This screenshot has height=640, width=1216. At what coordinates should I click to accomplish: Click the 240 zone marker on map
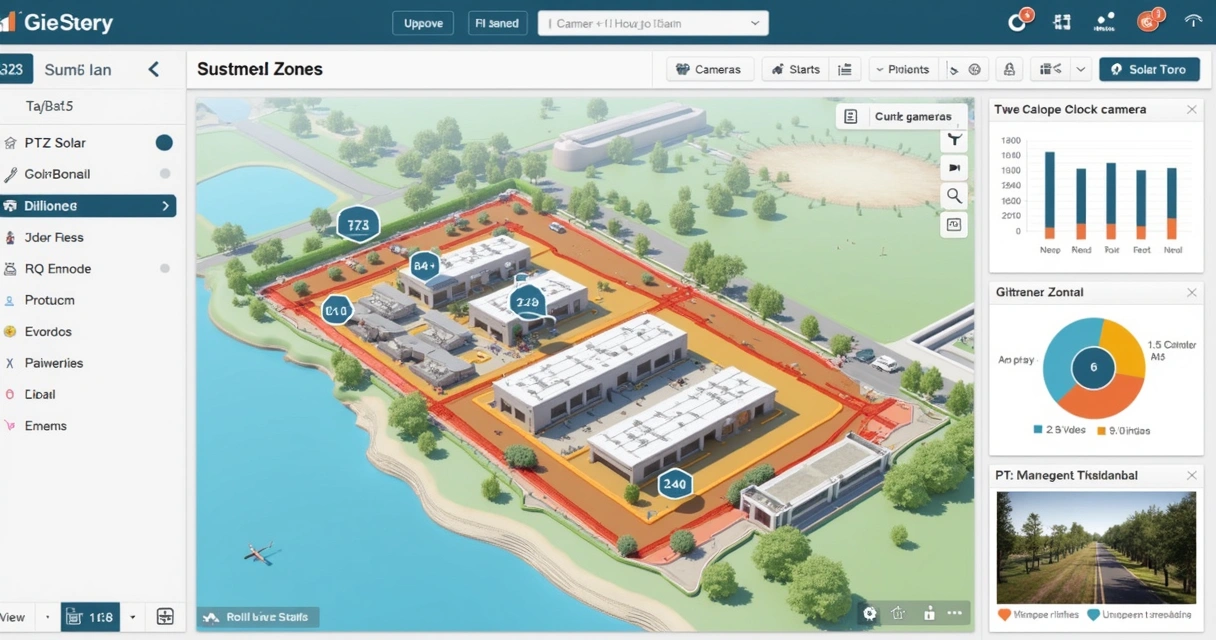pos(675,484)
